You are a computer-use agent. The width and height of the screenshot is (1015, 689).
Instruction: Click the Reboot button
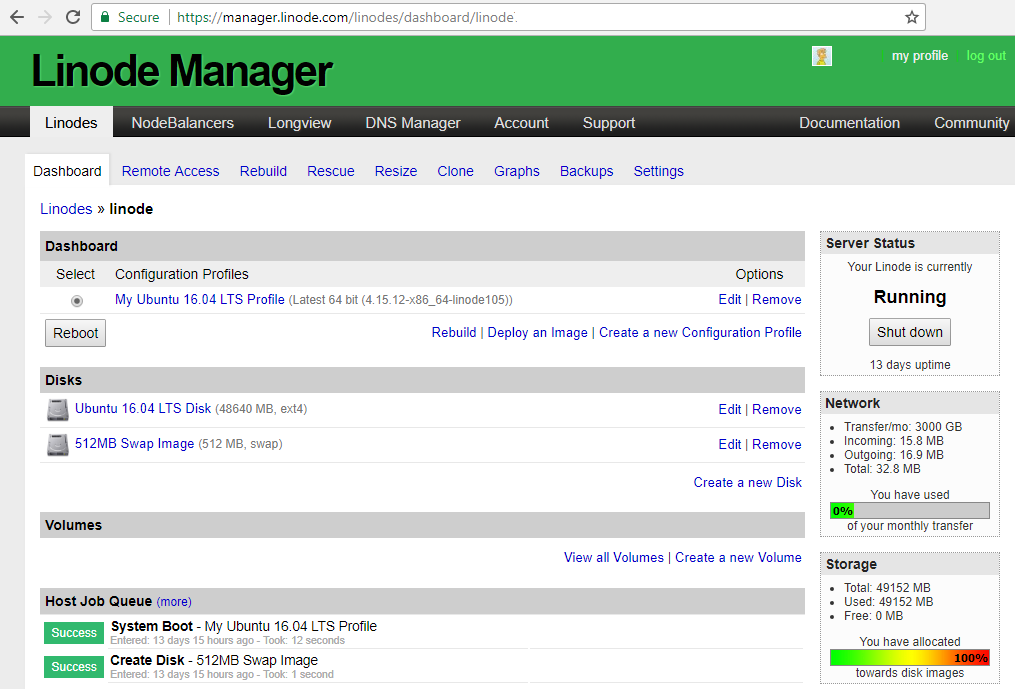tap(75, 333)
